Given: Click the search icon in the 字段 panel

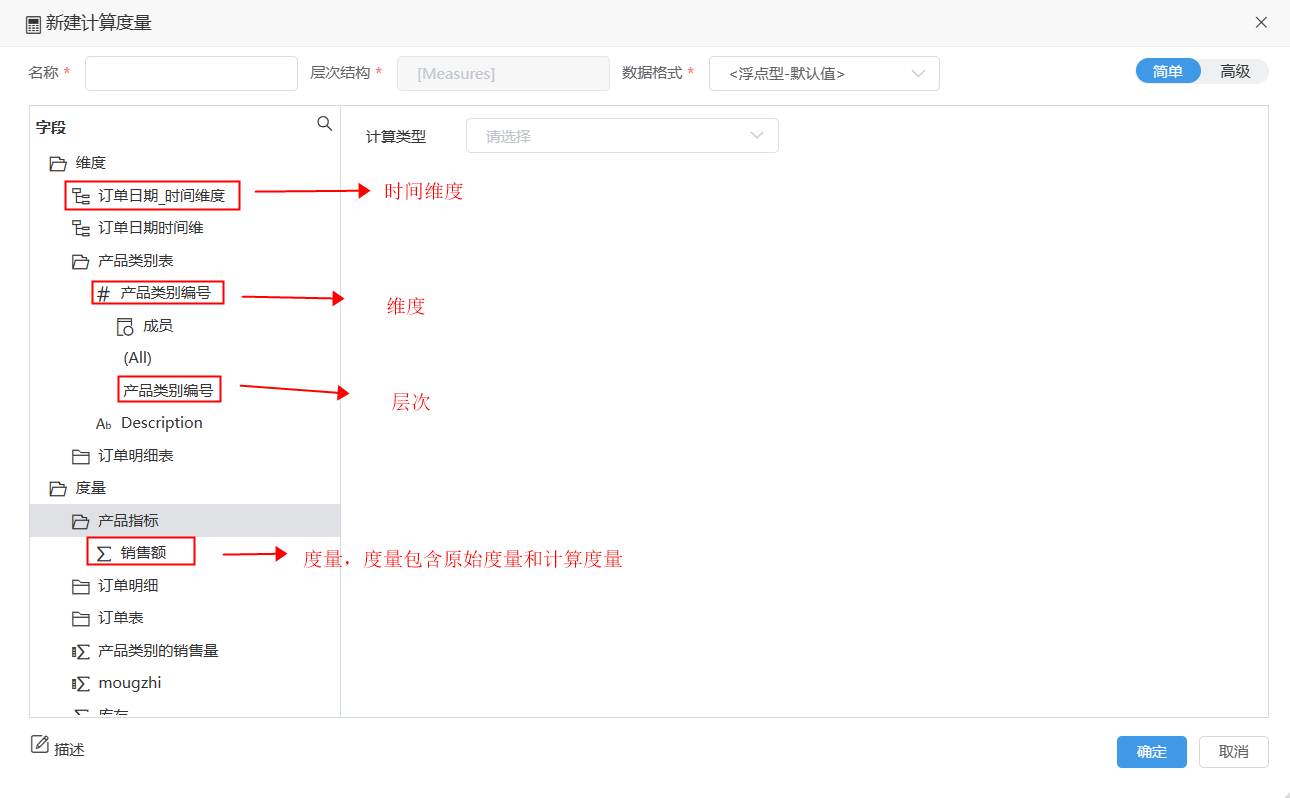Looking at the screenshot, I should coord(324,124).
